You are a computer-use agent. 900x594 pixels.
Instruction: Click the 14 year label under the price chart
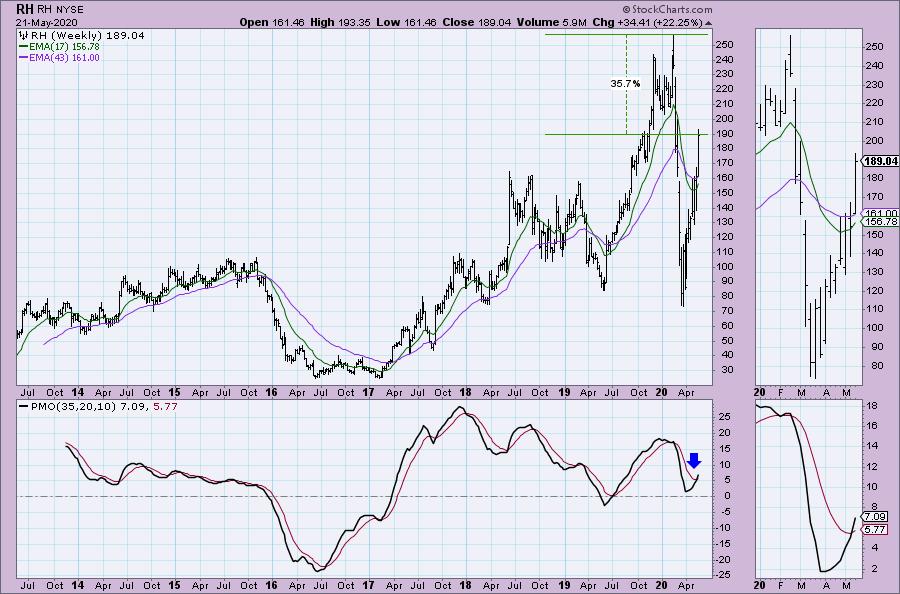coord(77,393)
